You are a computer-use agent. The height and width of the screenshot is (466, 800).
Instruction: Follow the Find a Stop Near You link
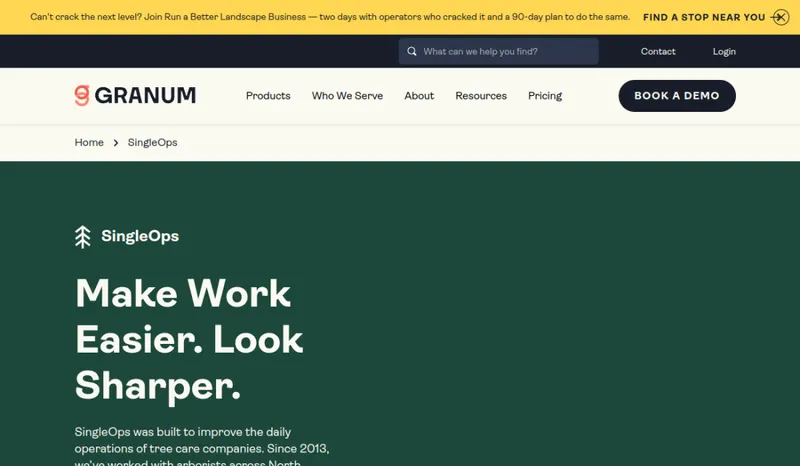click(x=704, y=17)
